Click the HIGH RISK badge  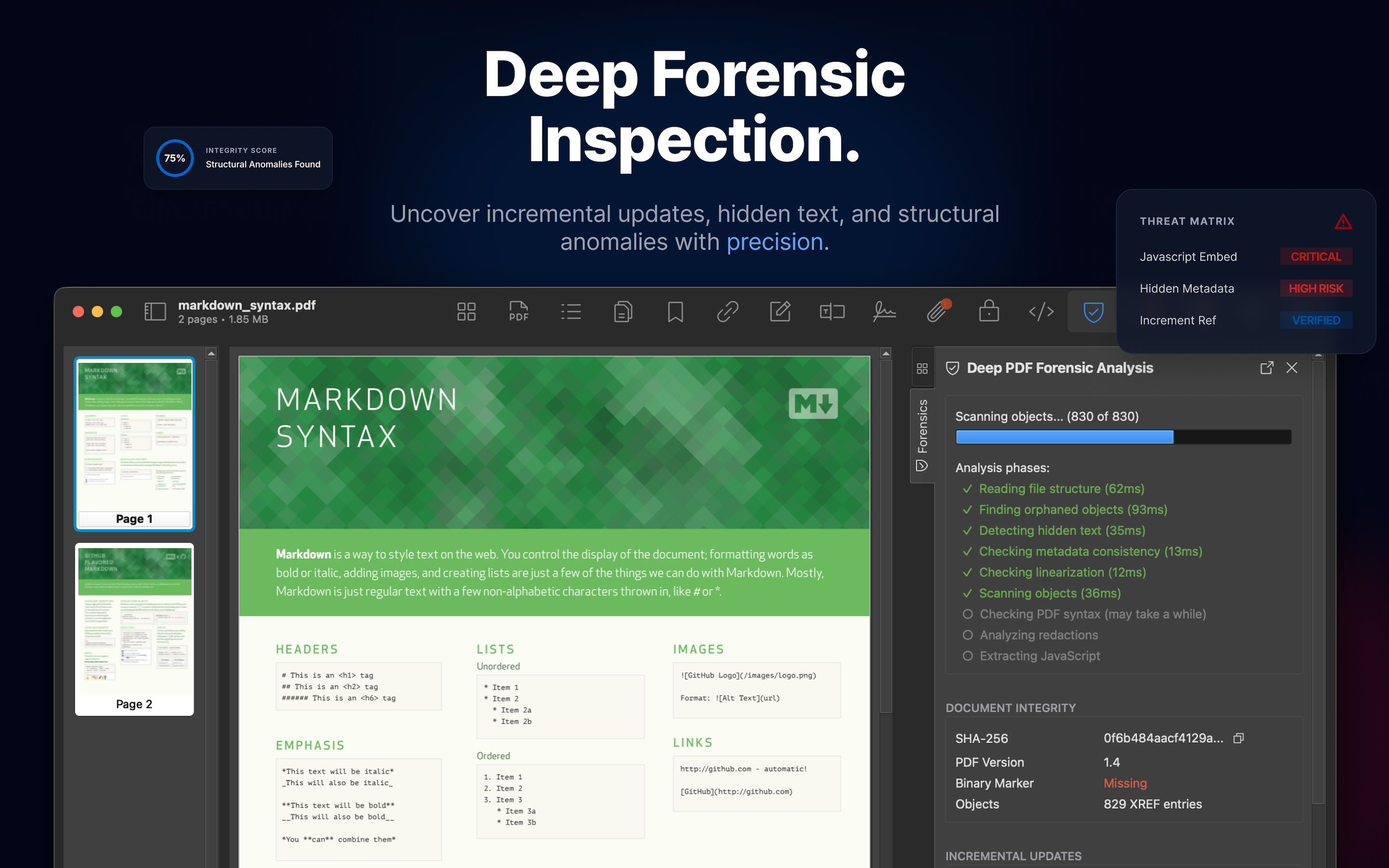[1316, 289]
